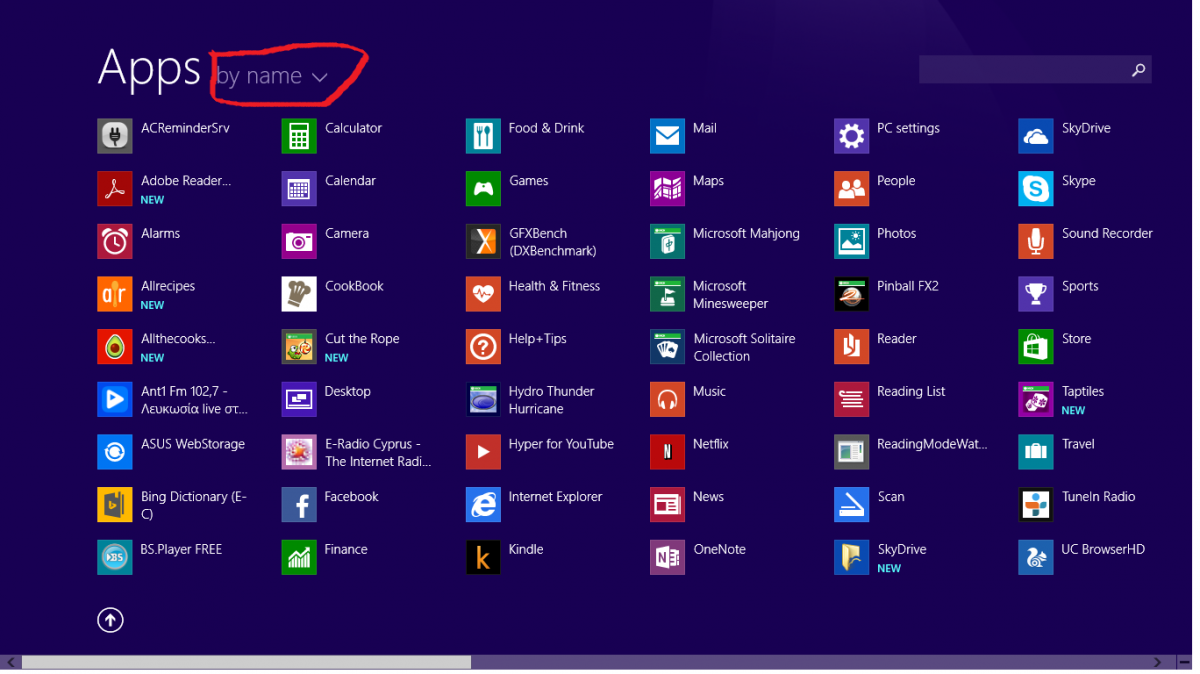1200x674 pixels.
Task: Open the PC settings gear icon
Action: click(852, 136)
